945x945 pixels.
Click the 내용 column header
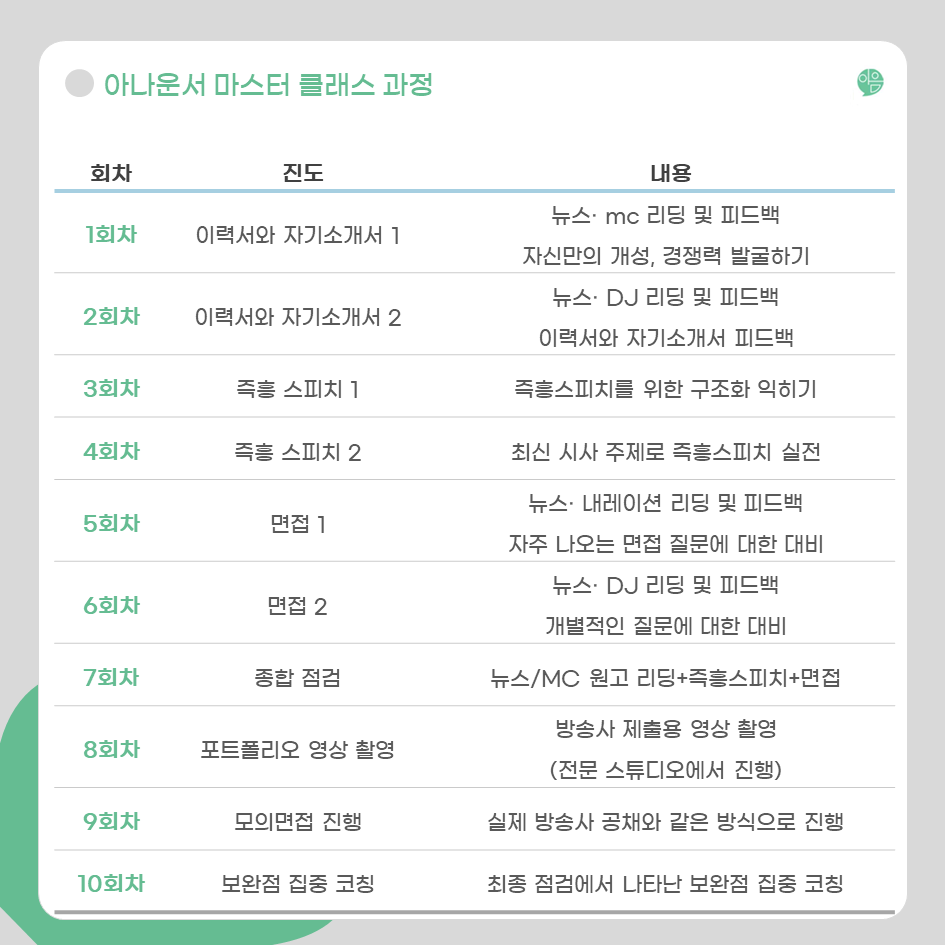[x=670, y=173]
